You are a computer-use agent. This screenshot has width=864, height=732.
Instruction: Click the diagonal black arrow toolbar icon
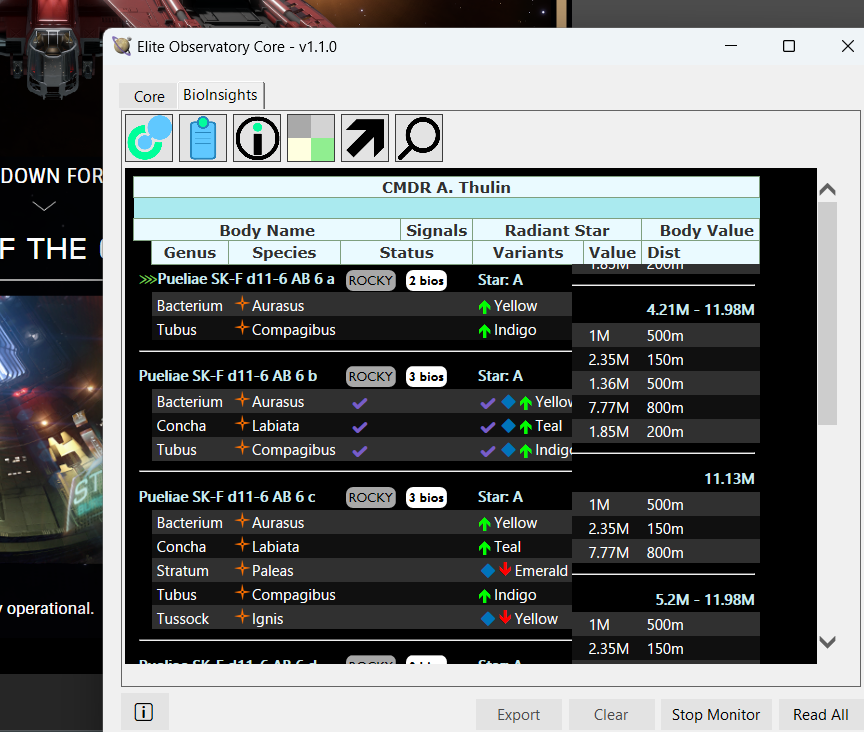[365, 138]
